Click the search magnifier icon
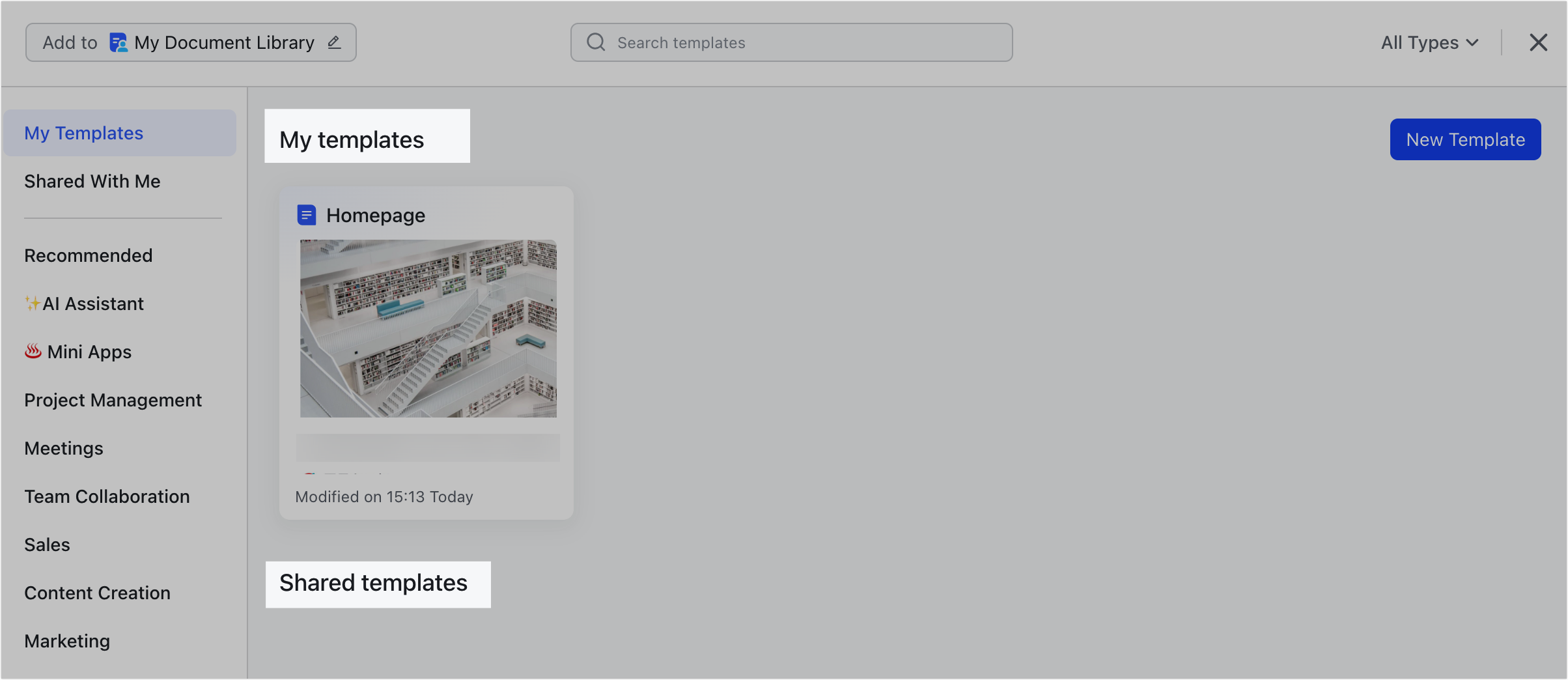The image size is (1568, 680). pos(595,42)
